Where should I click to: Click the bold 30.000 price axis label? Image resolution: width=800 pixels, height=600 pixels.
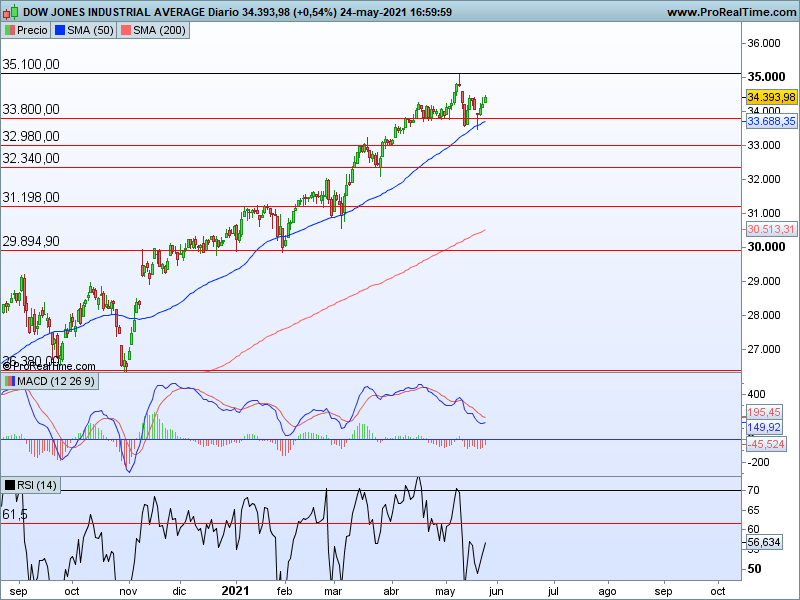point(766,247)
